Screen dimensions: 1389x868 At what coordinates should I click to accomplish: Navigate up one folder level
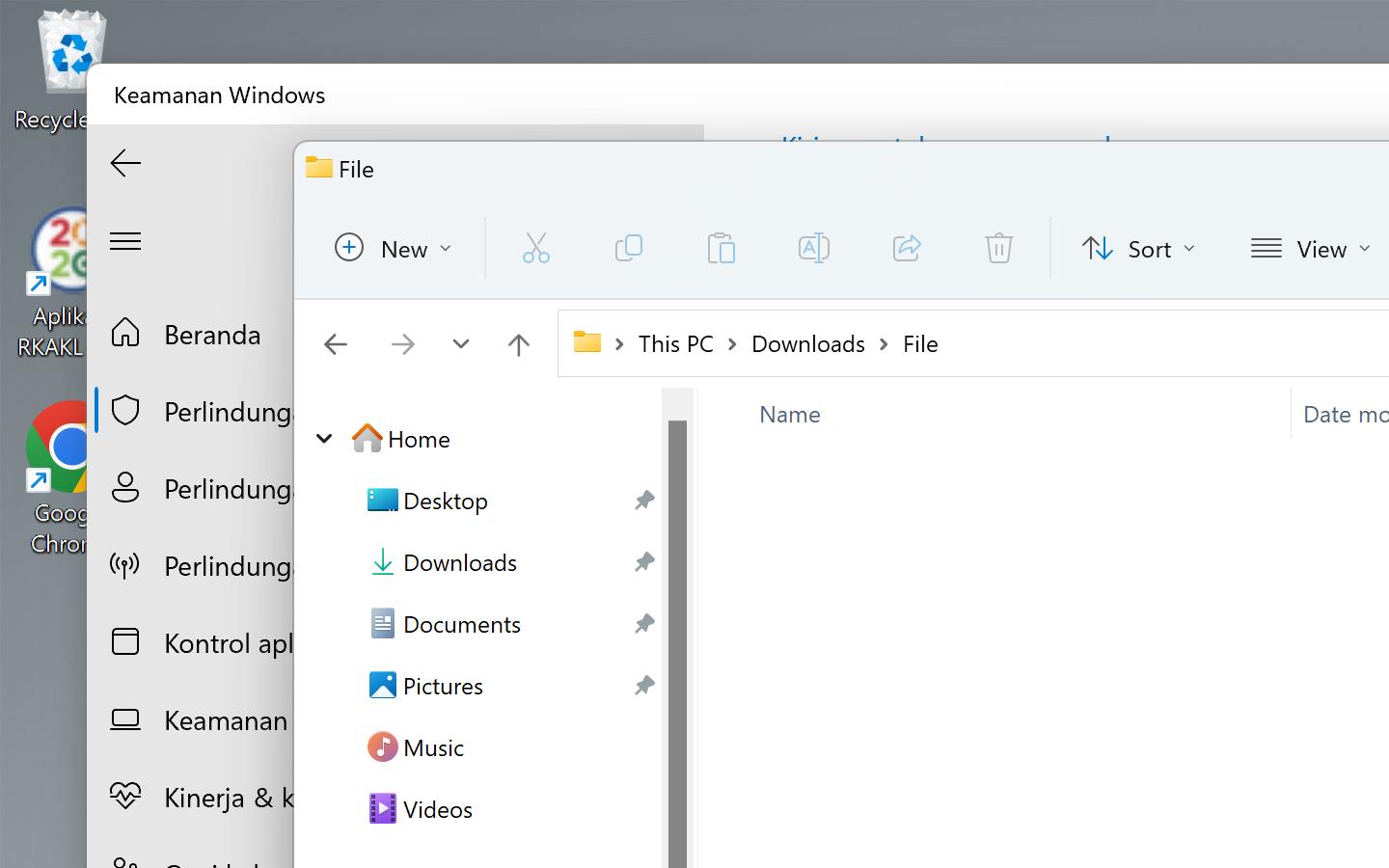click(x=518, y=344)
